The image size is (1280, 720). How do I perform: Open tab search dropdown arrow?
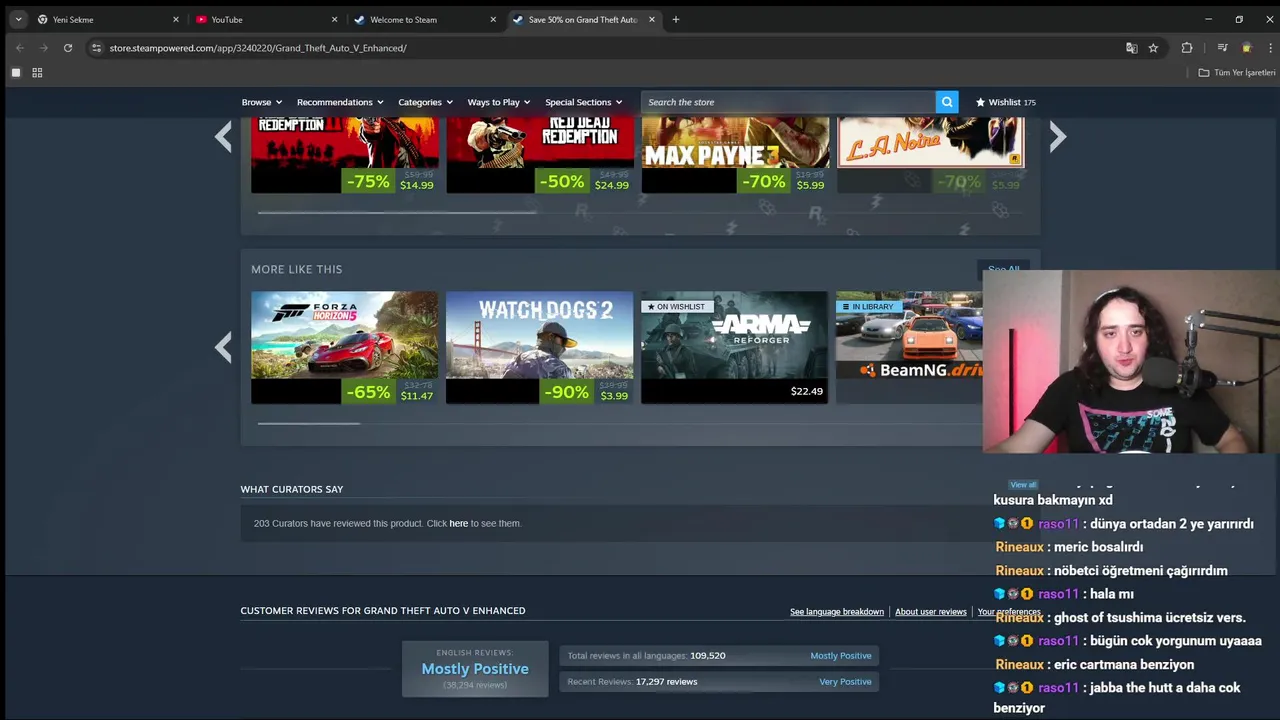[18, 19]
